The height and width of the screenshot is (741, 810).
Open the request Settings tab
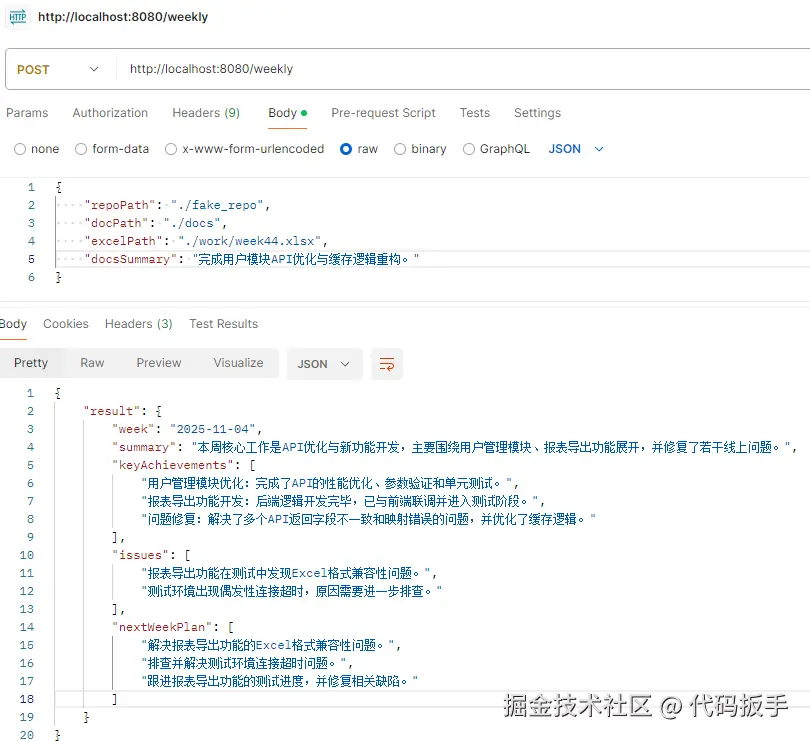pyautogui.click(x=537, y=113)
